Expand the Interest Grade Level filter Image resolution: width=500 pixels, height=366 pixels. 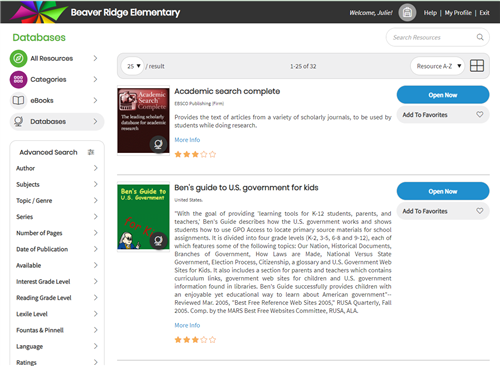point(57,281)
